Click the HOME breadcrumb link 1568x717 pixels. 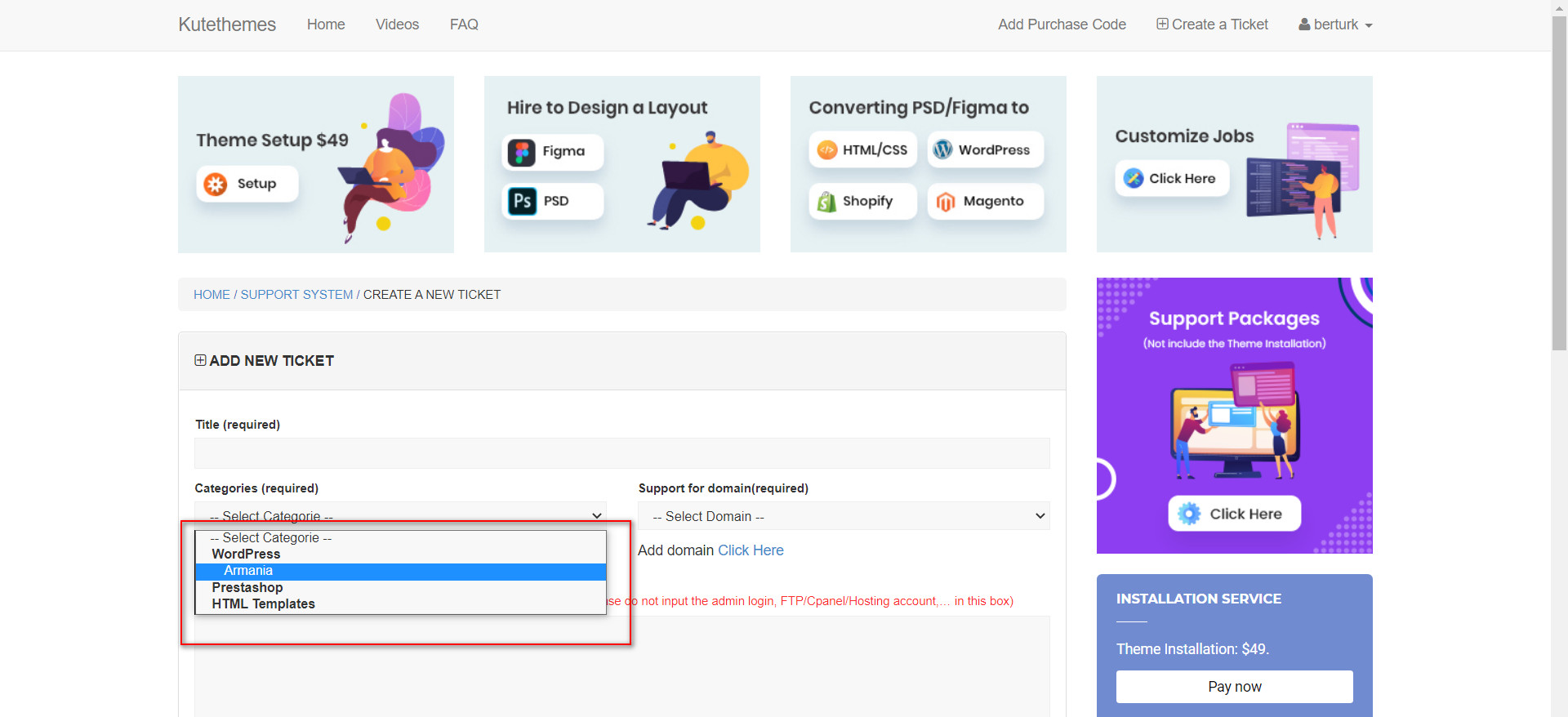tap(212, 295)
